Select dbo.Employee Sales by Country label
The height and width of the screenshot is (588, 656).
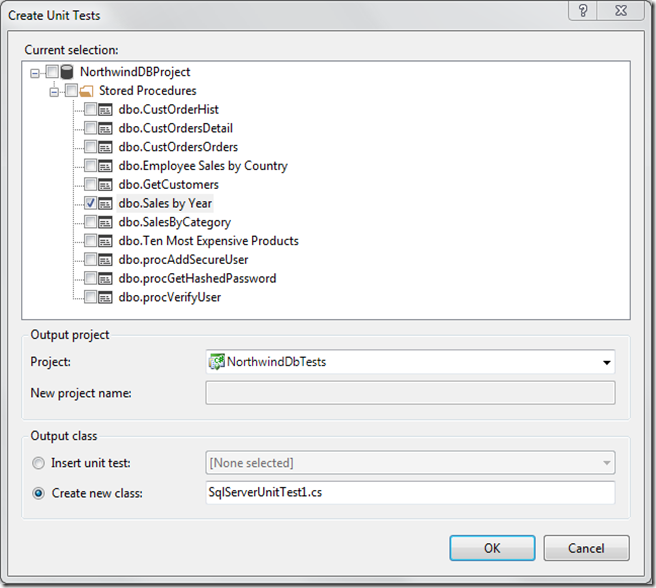point(203,166)
